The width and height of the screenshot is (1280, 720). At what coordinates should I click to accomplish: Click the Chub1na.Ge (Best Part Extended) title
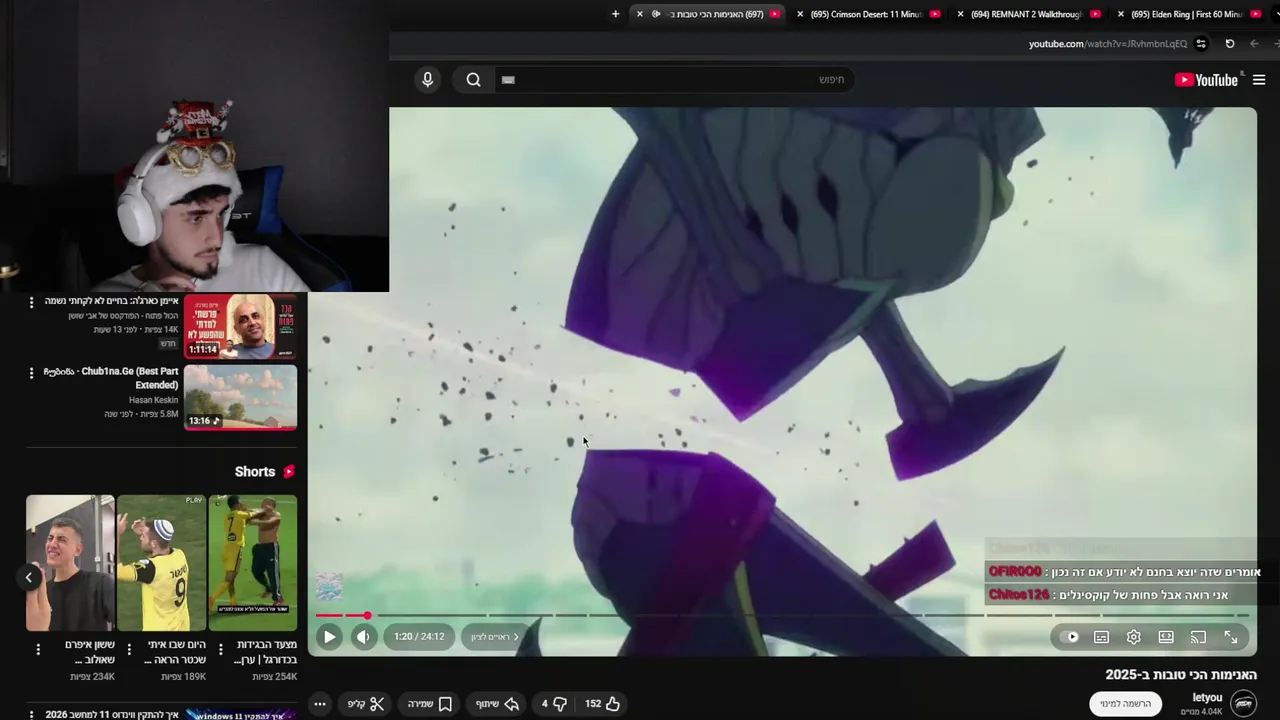click(x=111, y=378)
